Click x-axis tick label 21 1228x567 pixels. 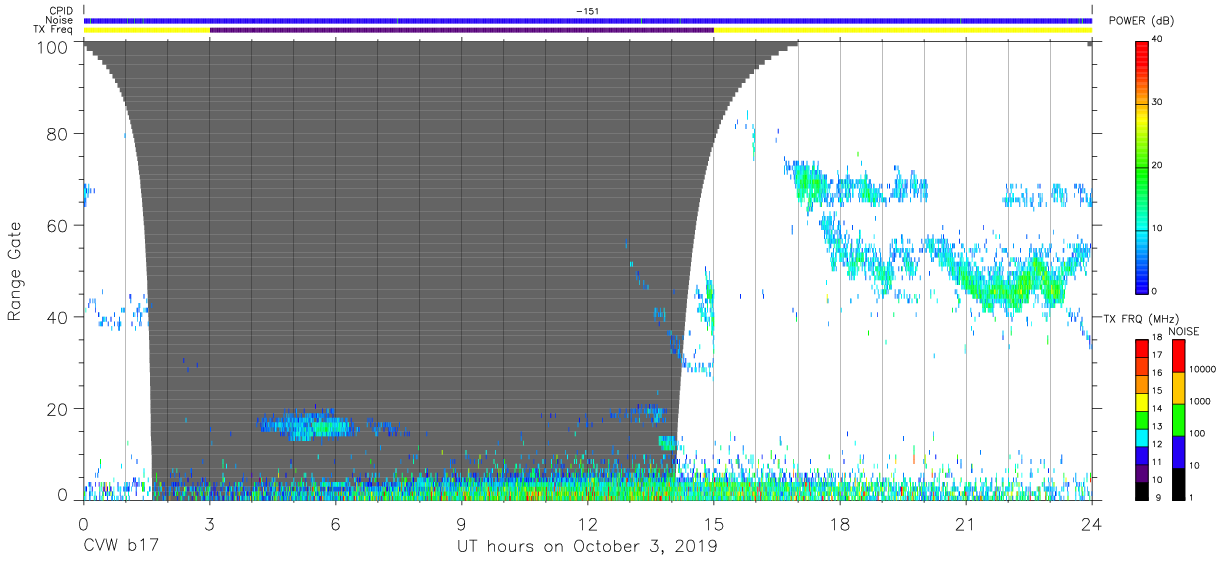pyautogui.click(x=966, y=523)
